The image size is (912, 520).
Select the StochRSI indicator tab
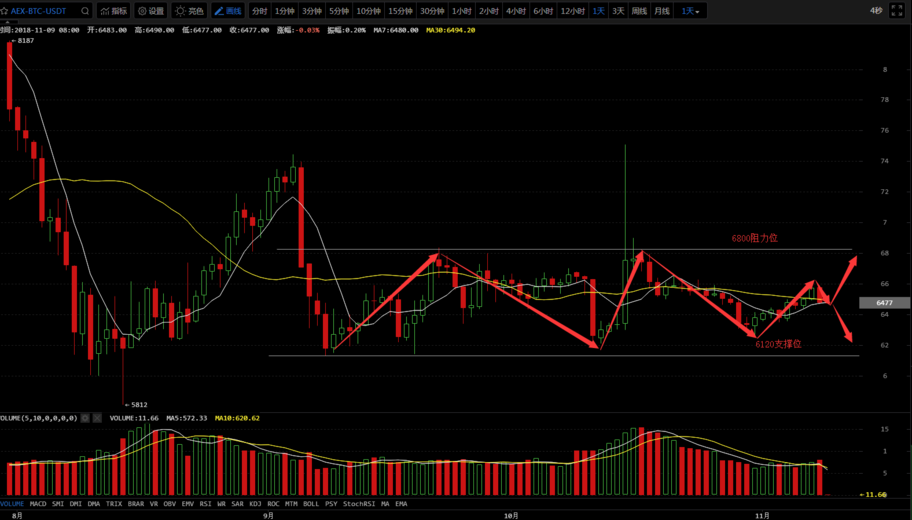(359, 504)
